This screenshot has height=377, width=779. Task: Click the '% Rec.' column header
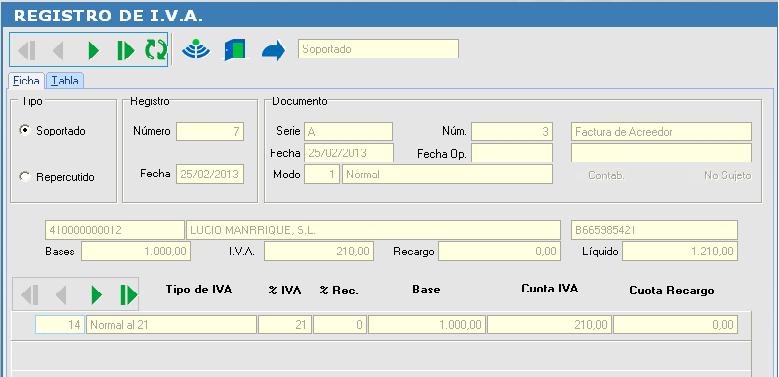tap(339, 291)
